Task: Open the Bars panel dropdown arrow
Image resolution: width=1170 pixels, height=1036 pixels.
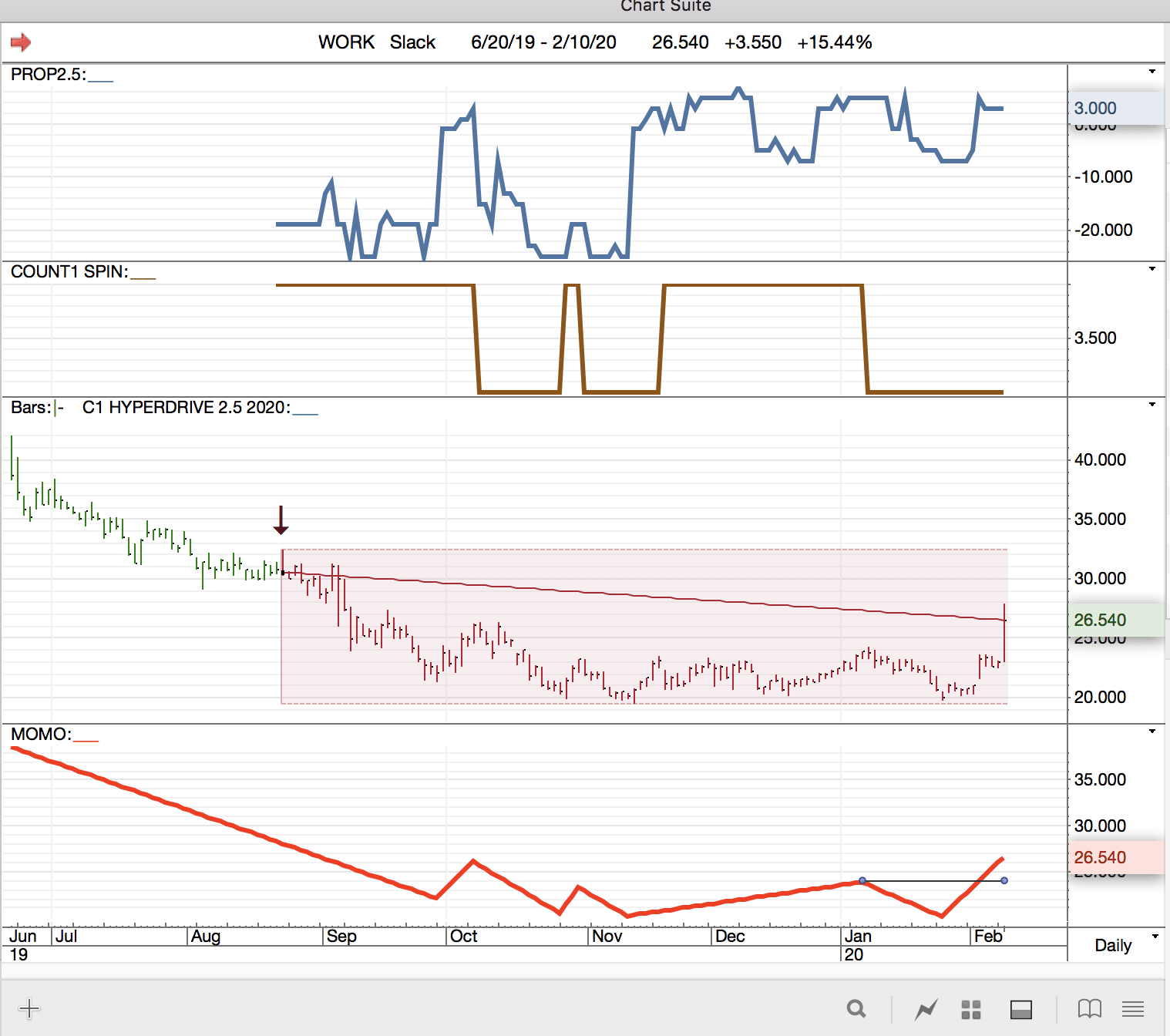Action: (x=1152, y=405)
